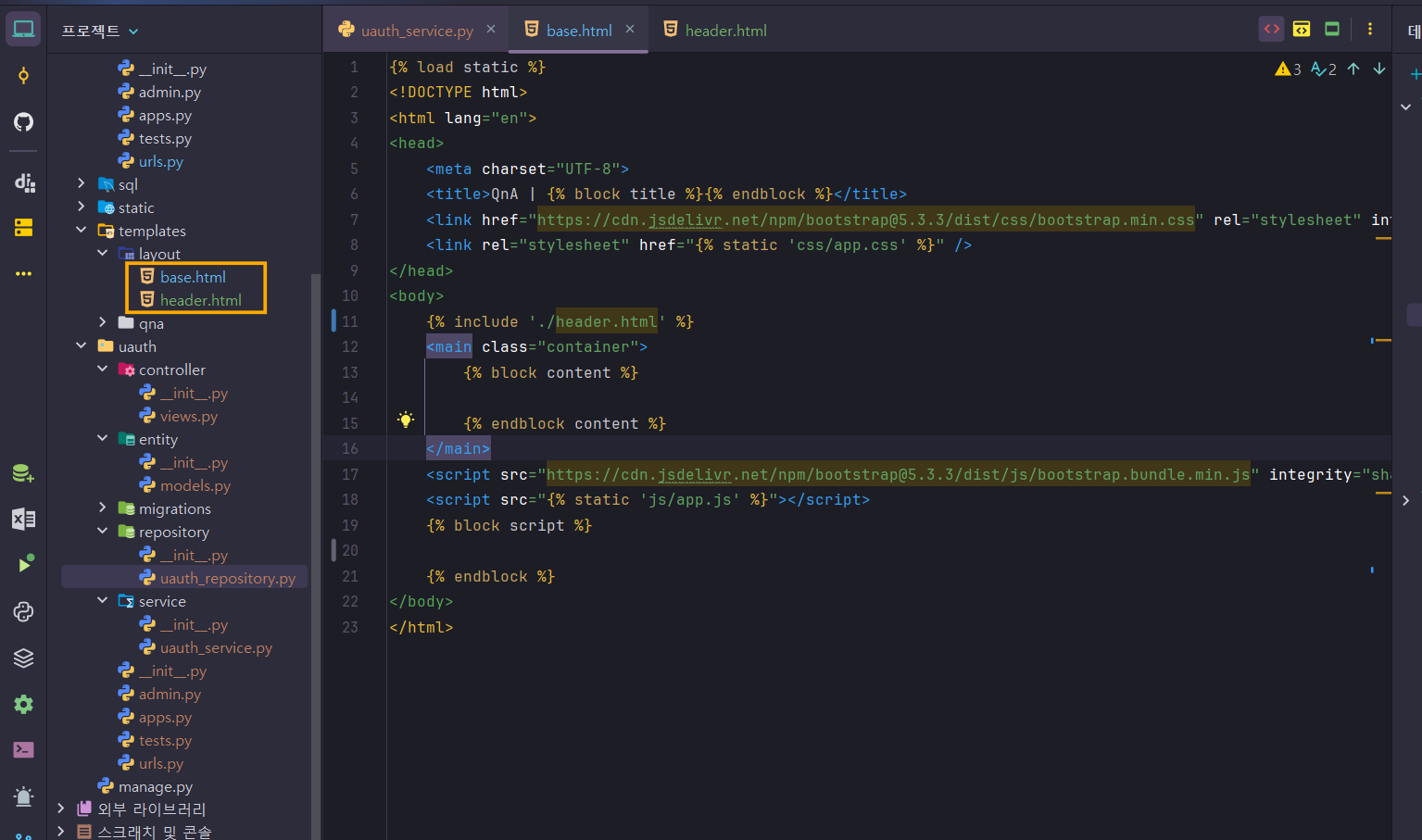
Task: Collapse the service package
Action: pyautogui.click(x=102, y=600)
